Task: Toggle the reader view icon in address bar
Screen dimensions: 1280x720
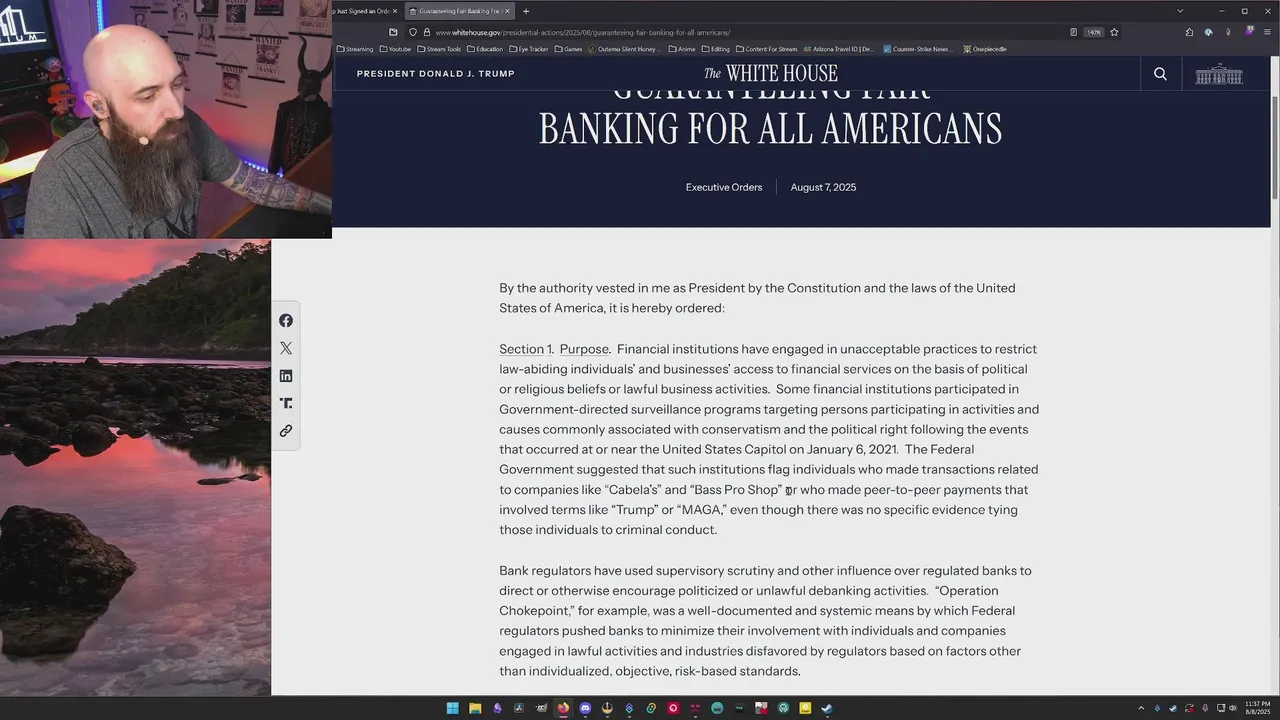Action: tap(1073, 32)
